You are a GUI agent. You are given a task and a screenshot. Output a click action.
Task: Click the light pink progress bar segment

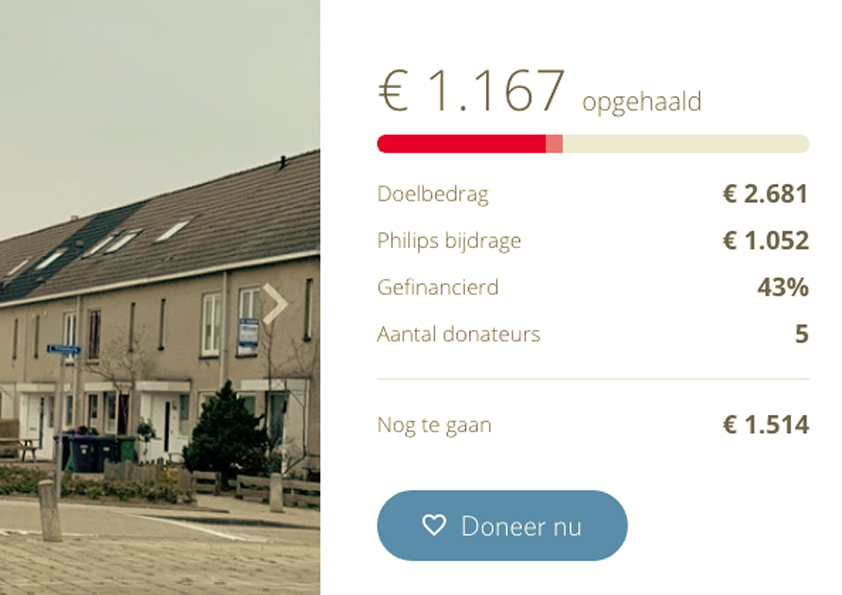pos(554,144)
